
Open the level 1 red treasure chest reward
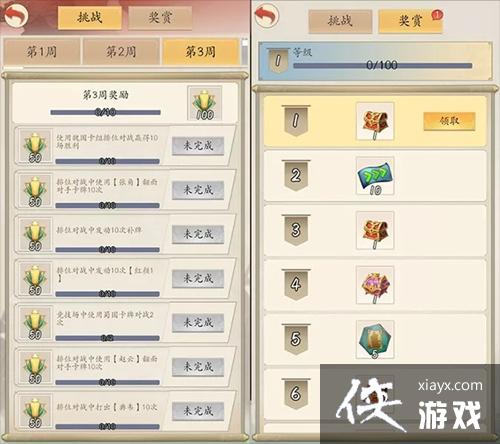pos(375,121)
